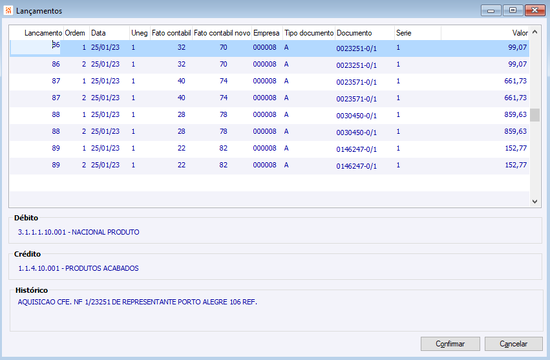Screen dimensions: 550x360
Task: Click the Confirmar button
Action: click(450, 344)
